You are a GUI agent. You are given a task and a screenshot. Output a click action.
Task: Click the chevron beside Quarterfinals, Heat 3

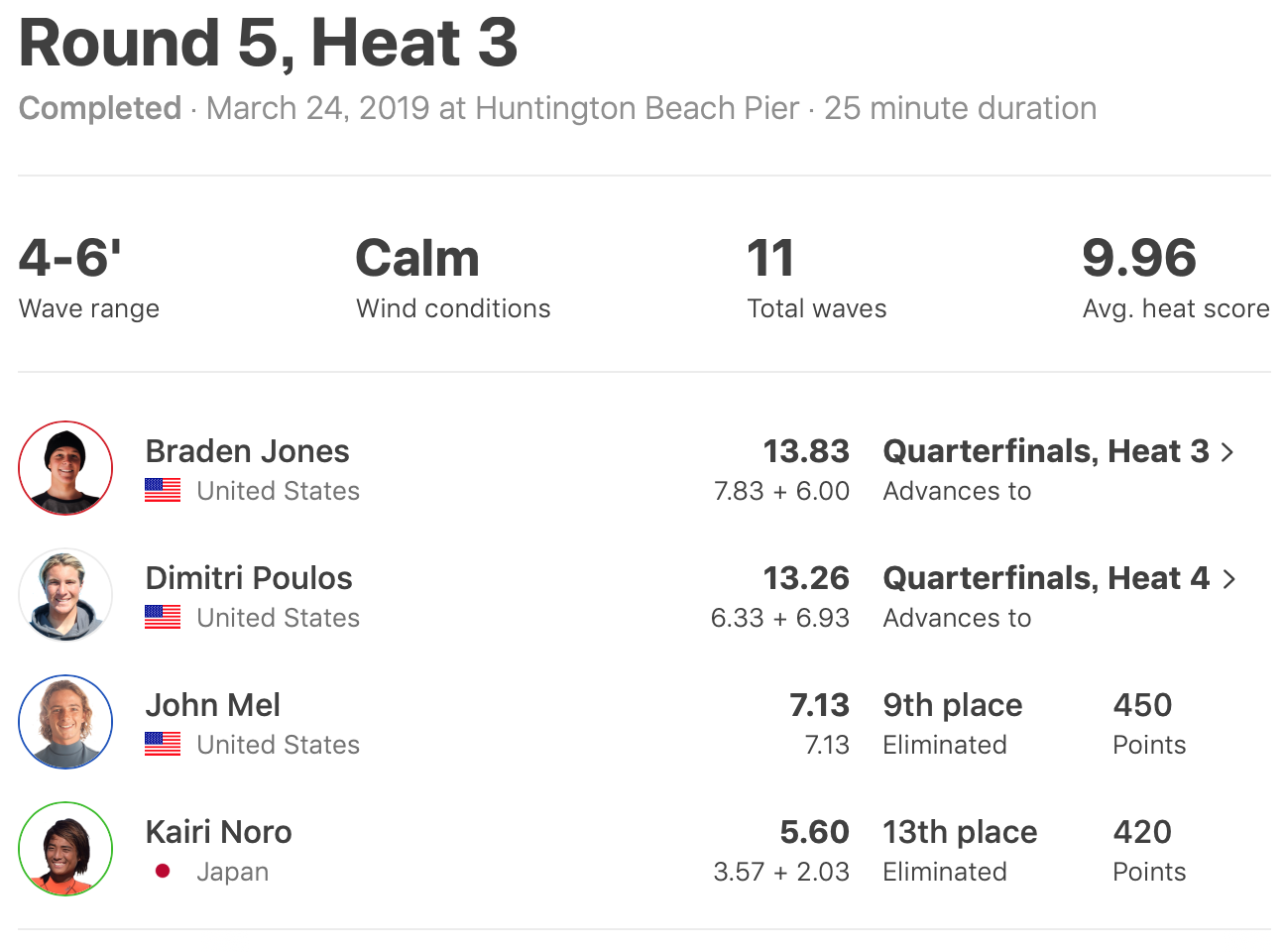(x=1227, y=452)
